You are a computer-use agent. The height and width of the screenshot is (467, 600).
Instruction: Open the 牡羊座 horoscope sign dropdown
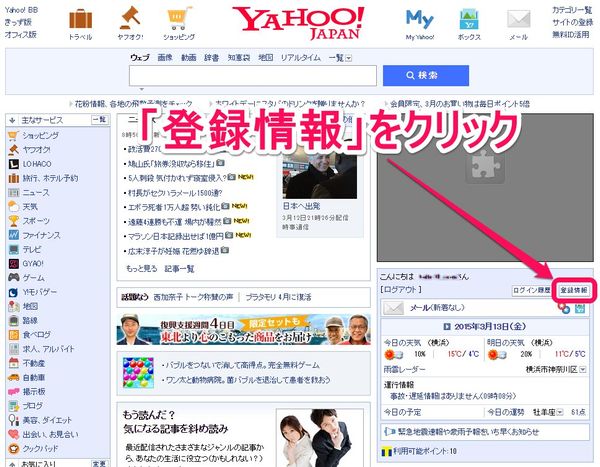tap(560, 412)
